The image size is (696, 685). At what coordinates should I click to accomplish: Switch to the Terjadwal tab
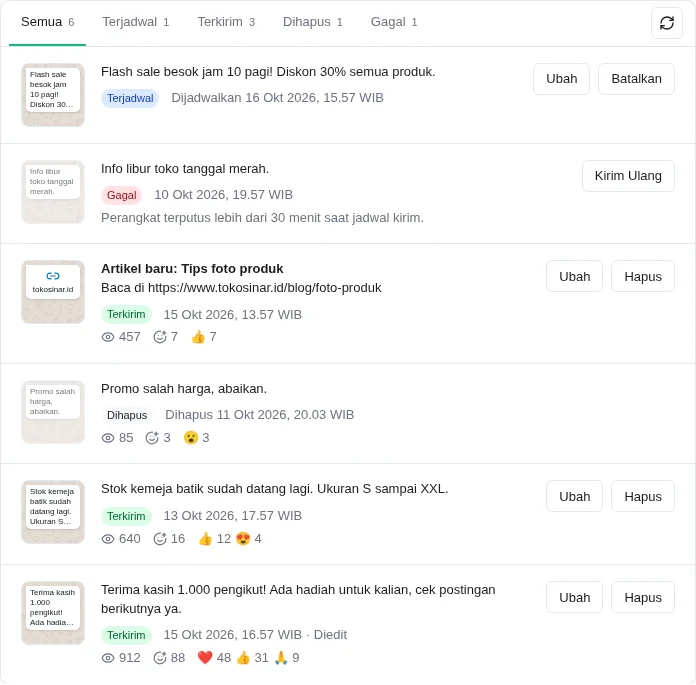135,22
